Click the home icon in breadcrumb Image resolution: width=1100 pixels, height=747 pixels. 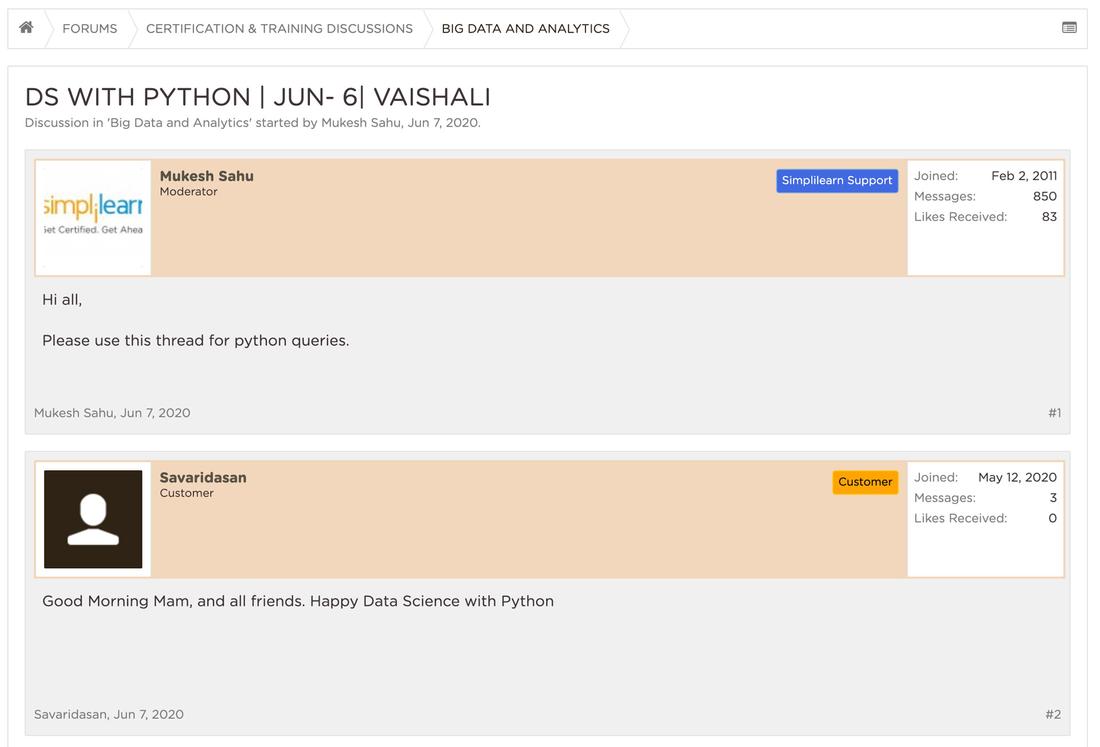(x=26, y=28)
